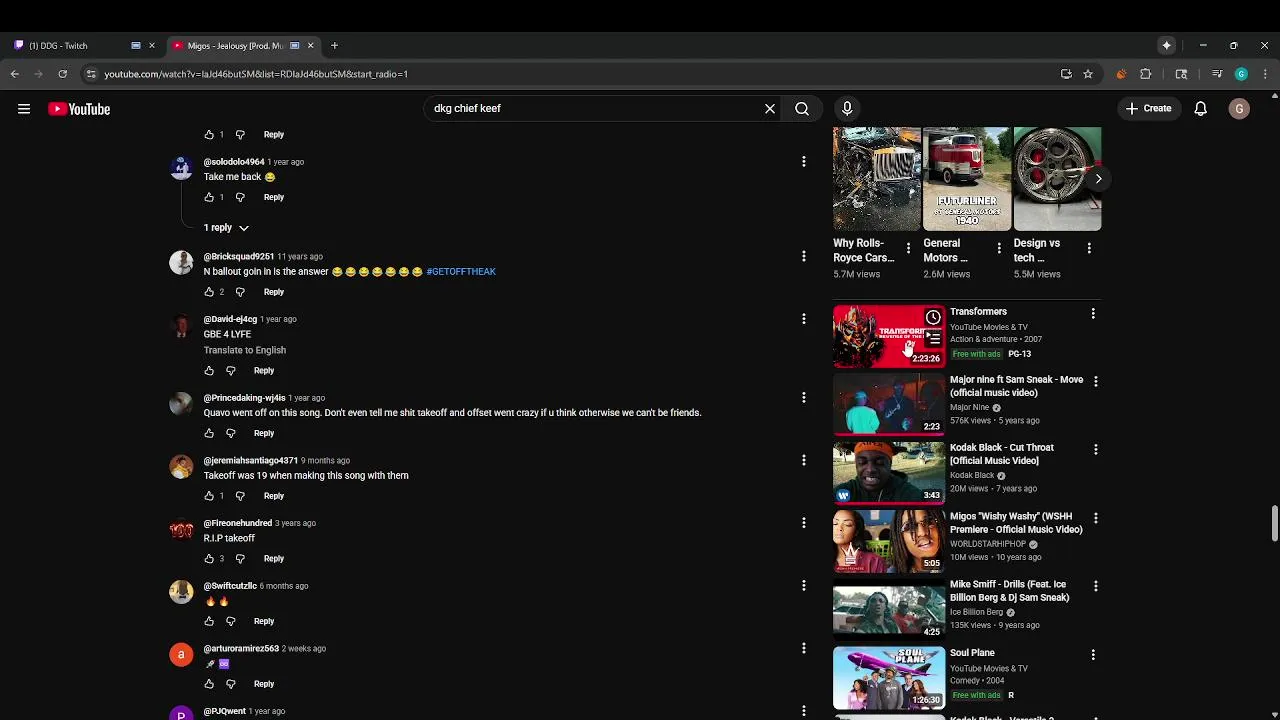Click the Create button
The width and height of the screenshot is (1280, 720).
click(x=1148, y=109)
